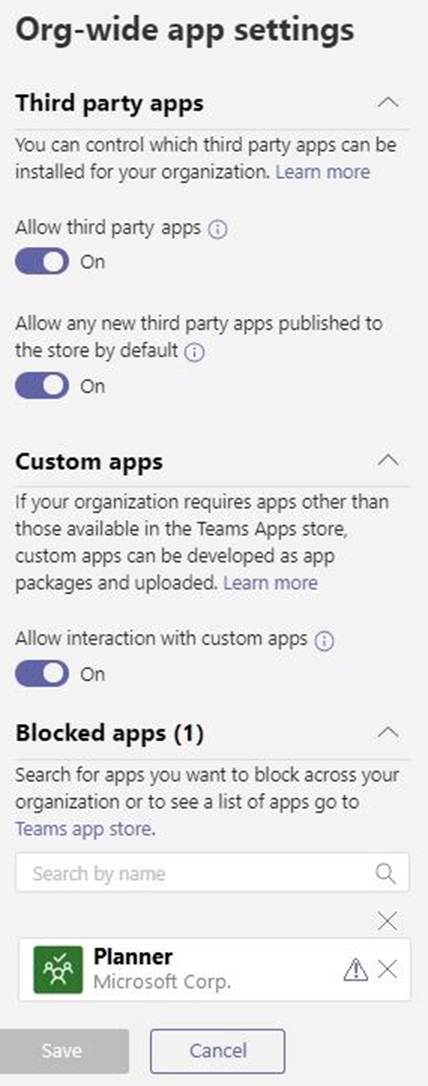
Task: Collapse the Blocked apps section
Action: click(389, 732)
